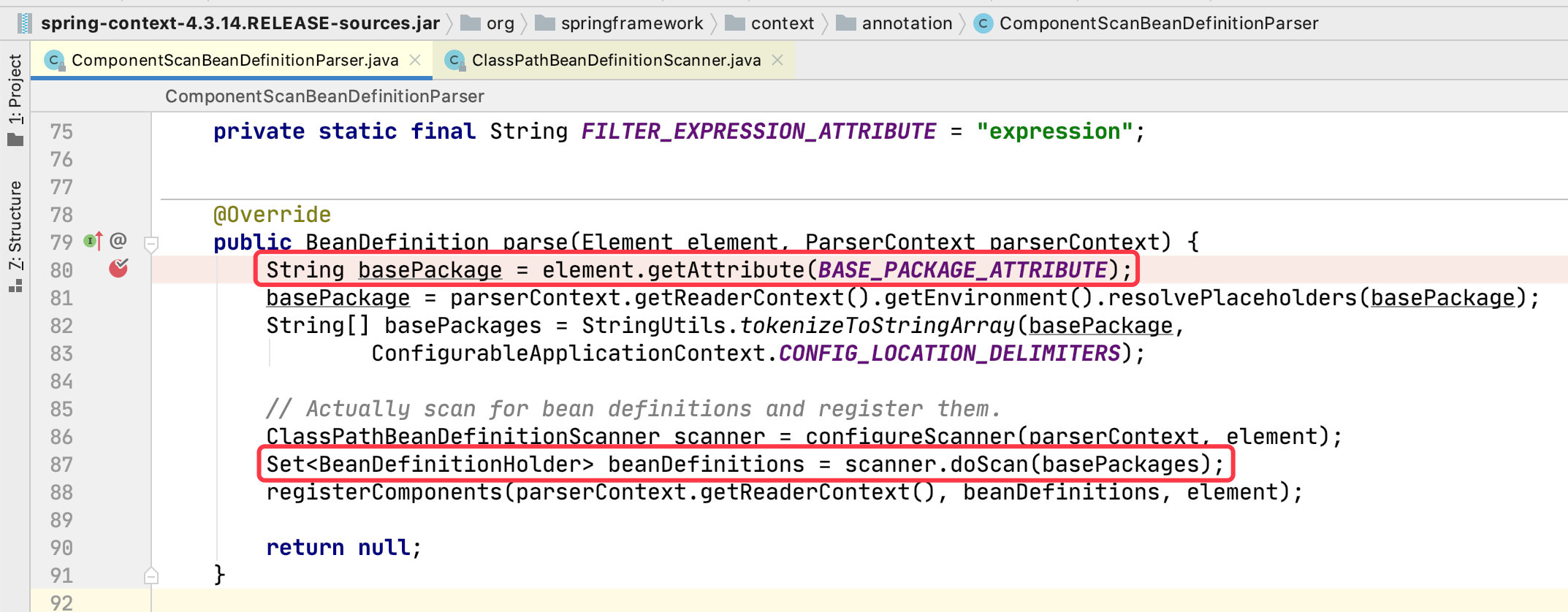The height and width of the screenshot is (612, 1568).
Task: Remove the breakpoint on line 80
Action: tap(118, 269)
